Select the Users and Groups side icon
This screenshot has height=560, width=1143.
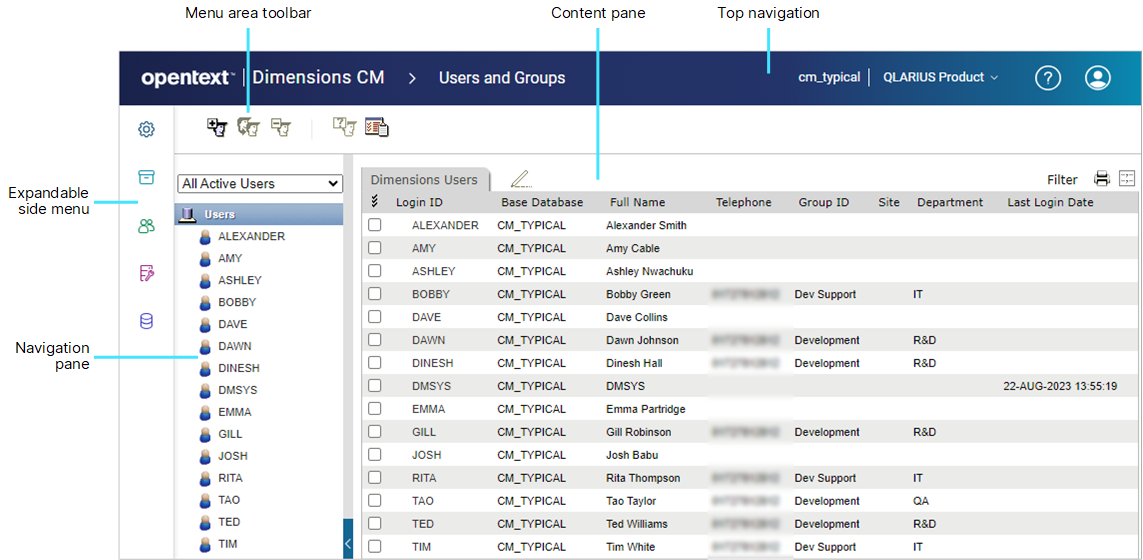coord(146,226)
